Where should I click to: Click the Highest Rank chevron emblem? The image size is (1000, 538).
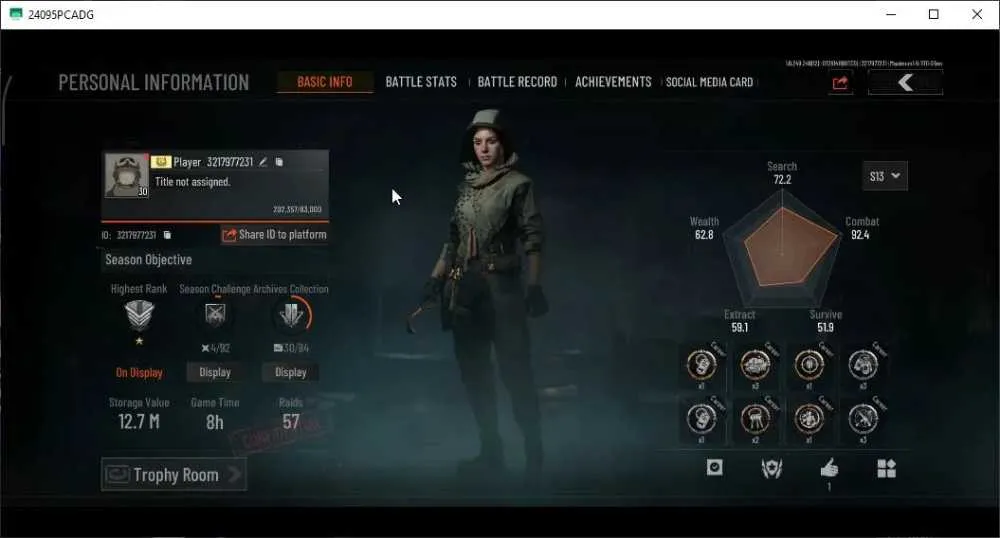(139, 315)
